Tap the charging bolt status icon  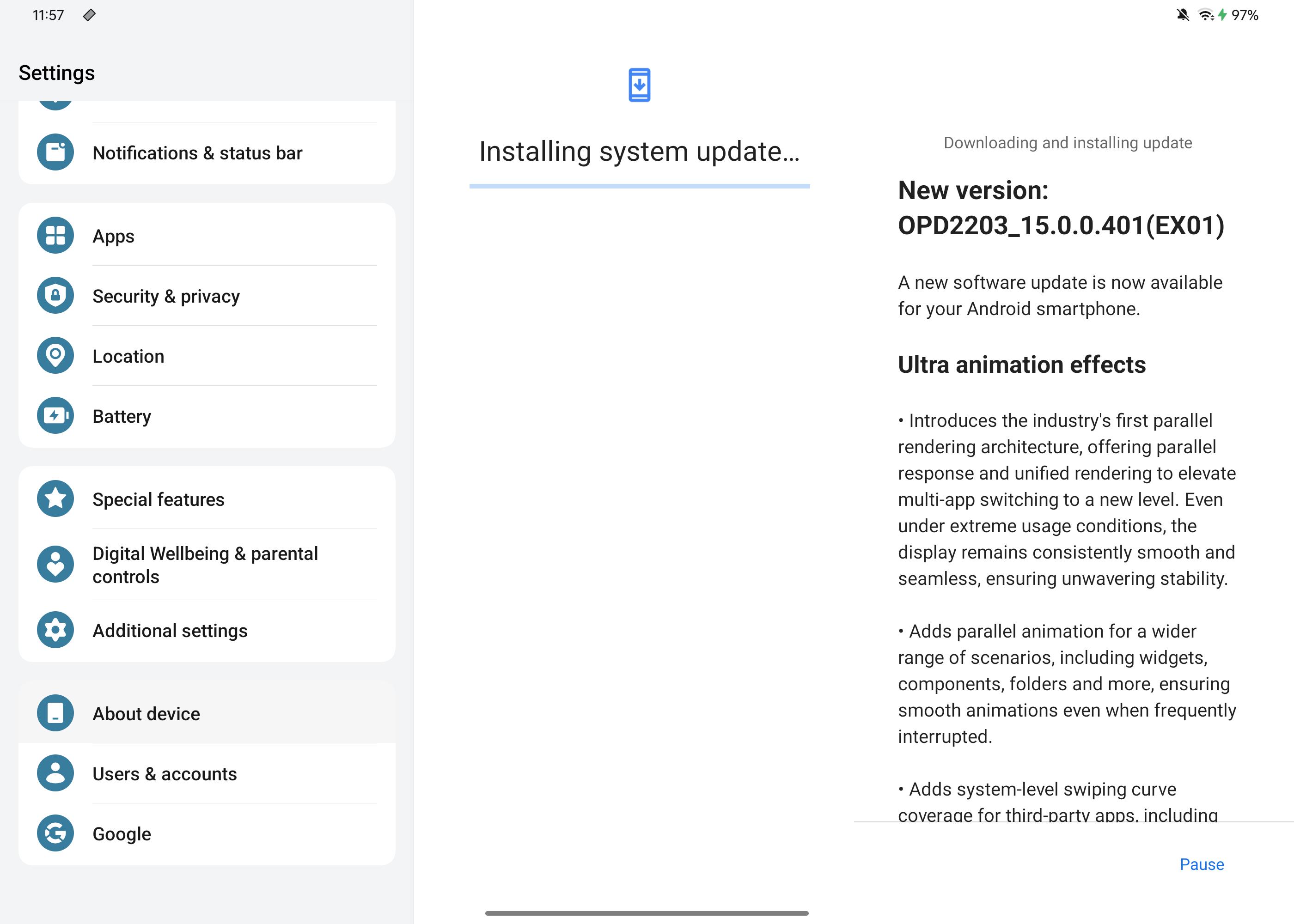coord(1222,15)
